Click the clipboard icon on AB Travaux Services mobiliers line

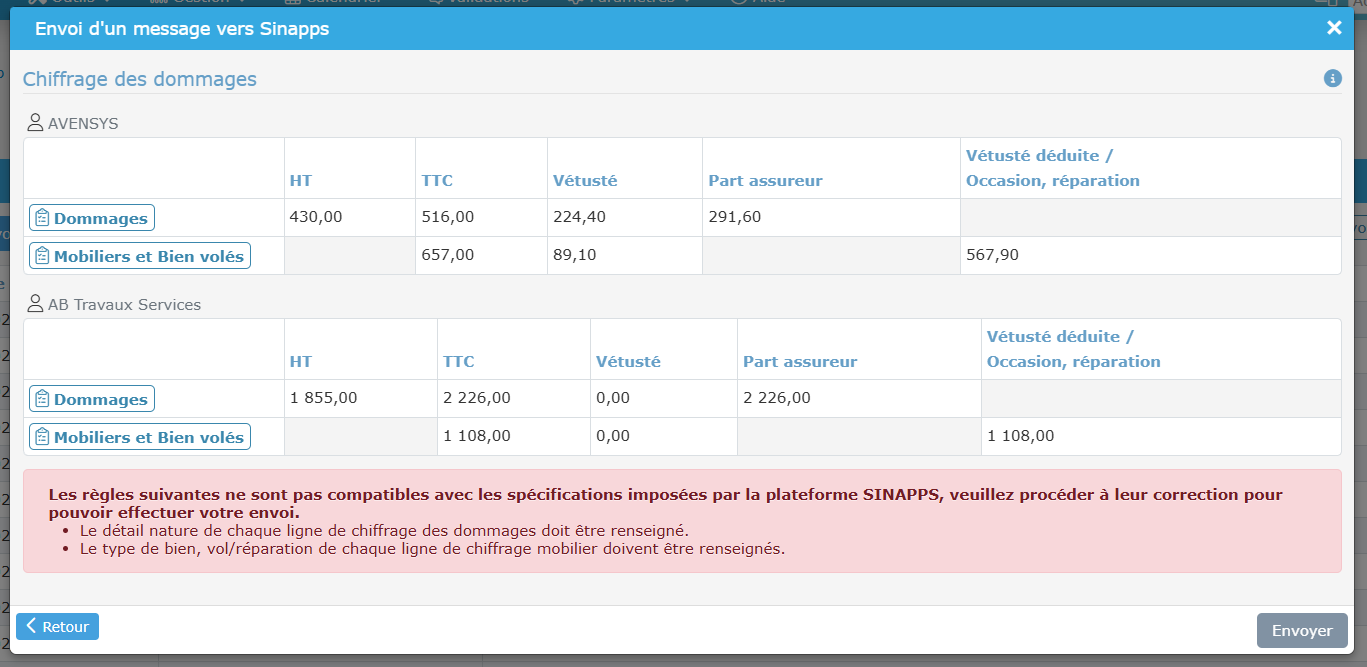40,436
